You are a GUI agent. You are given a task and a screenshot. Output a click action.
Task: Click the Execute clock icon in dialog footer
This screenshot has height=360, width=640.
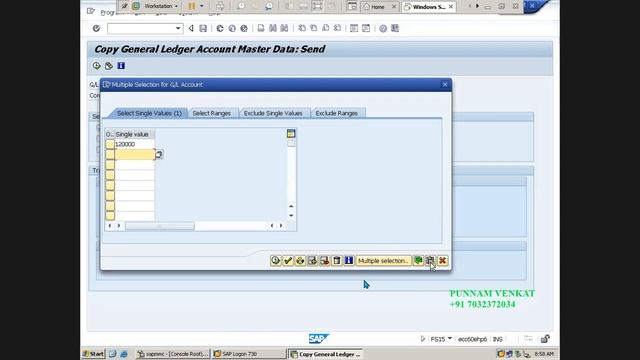[x=276, y=260]
